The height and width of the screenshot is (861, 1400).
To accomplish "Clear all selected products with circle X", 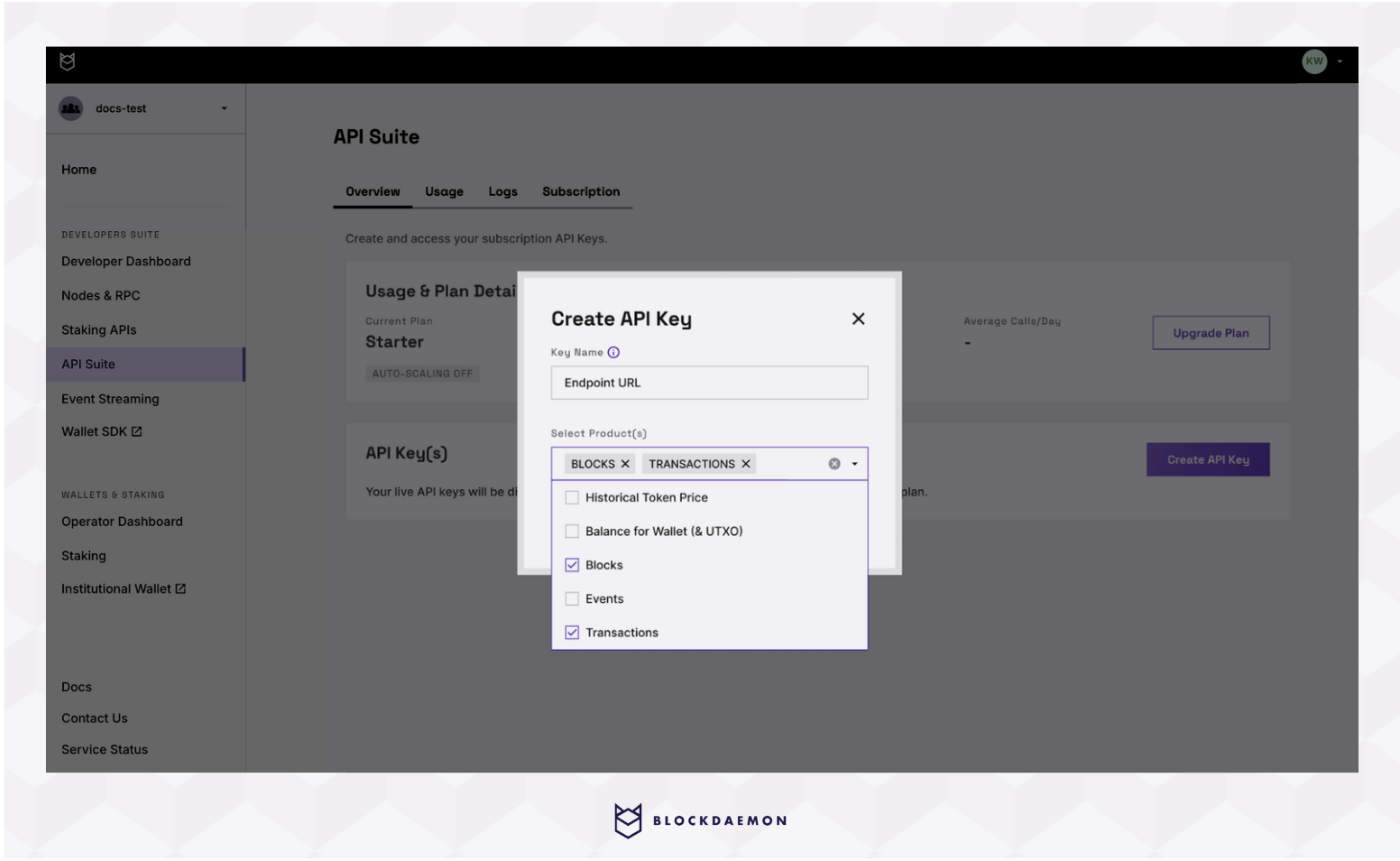I will coord(834,464).
